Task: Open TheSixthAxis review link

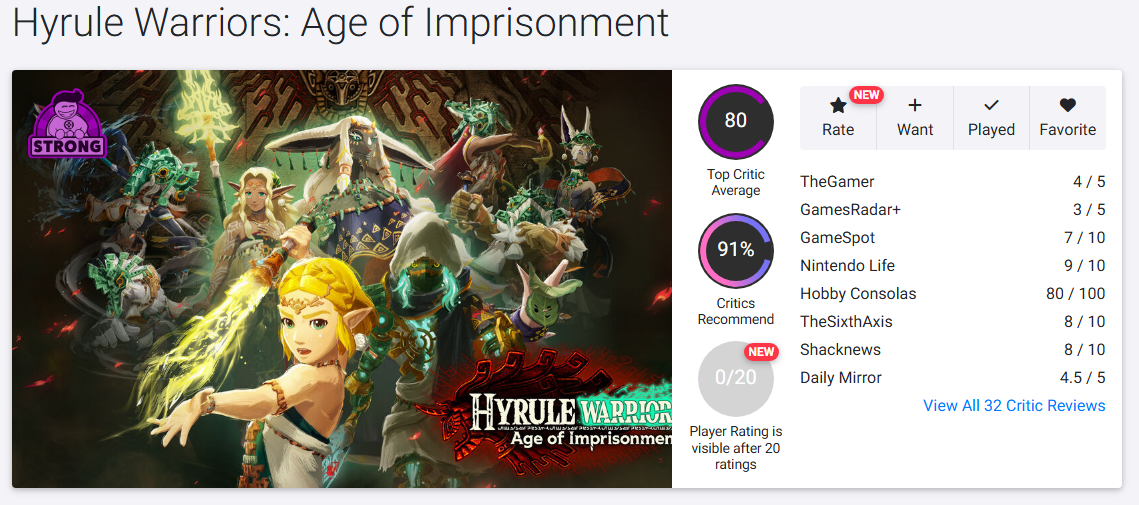Action: pyautogui.click(x=846, y=322)
